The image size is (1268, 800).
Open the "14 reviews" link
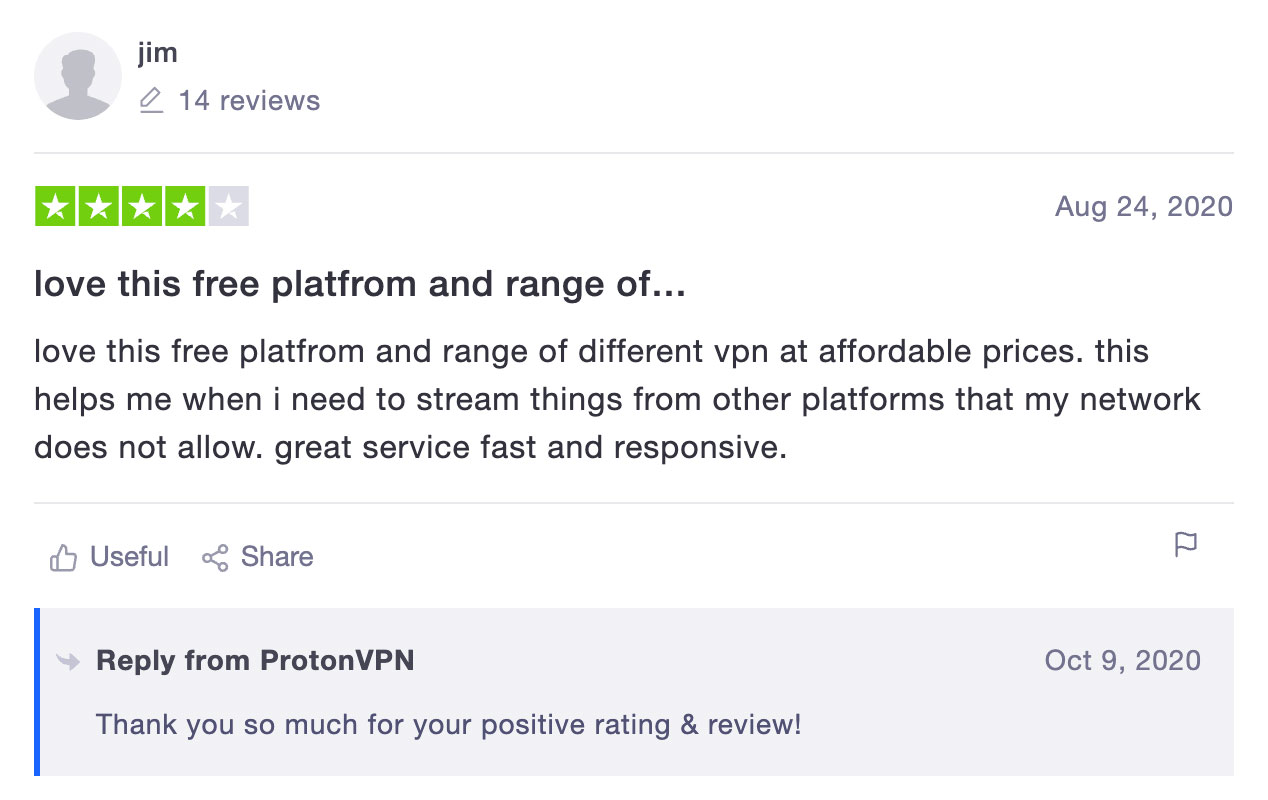click(249, 101)
